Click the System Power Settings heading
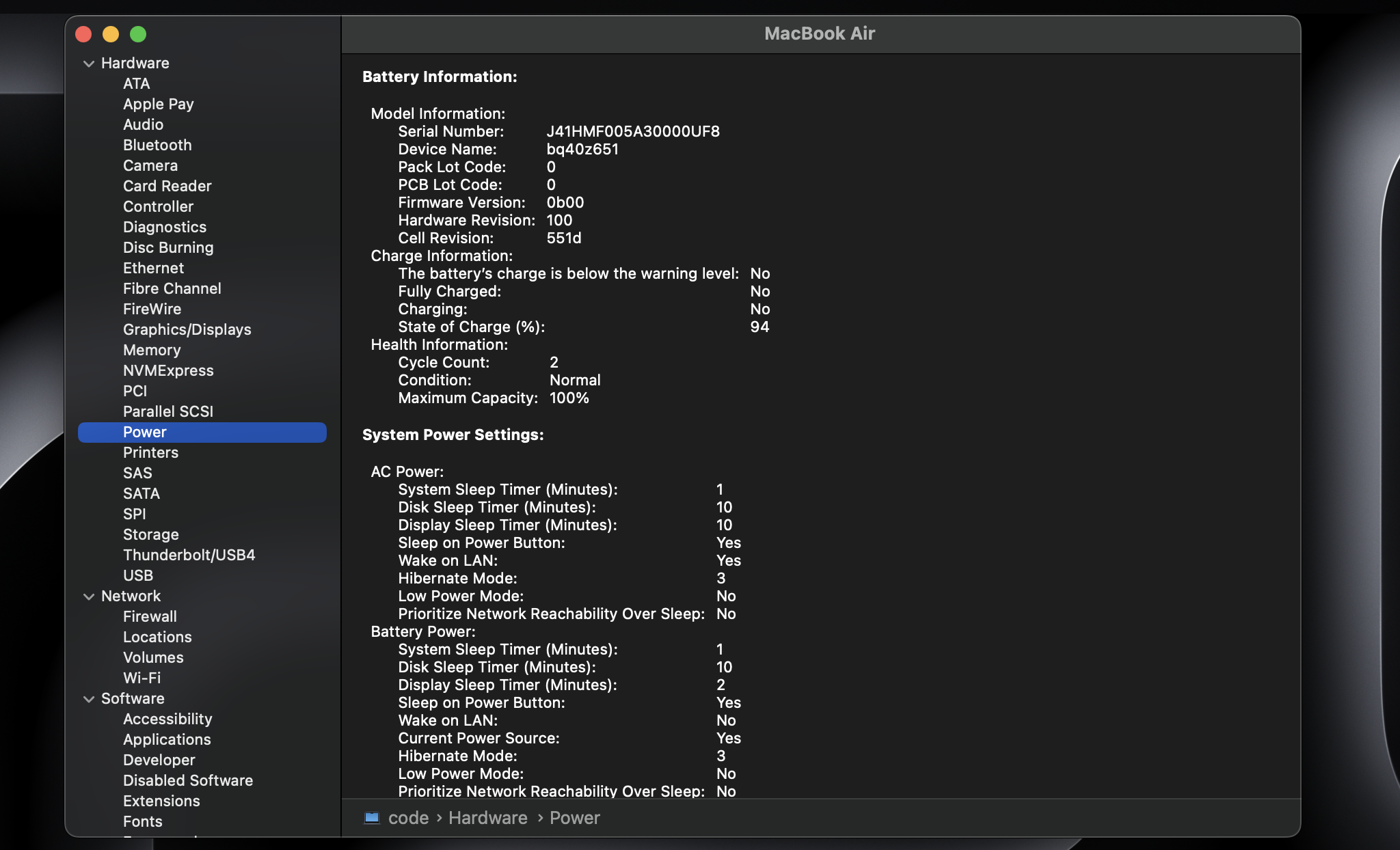Screen dimensions: 1400x850 click(x=453, y=435)
